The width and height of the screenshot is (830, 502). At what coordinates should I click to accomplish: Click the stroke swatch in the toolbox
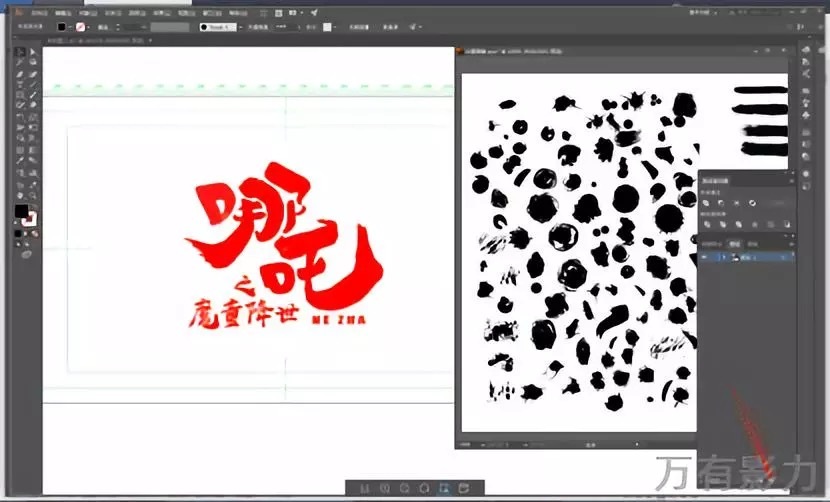coord(31,219)
